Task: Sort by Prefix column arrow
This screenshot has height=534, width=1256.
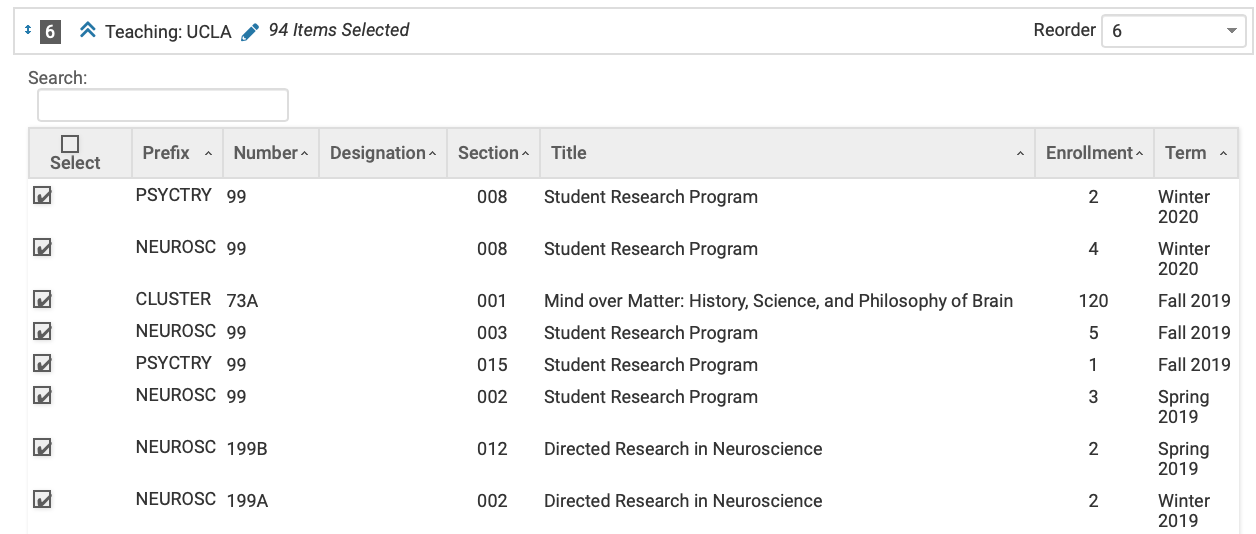Action: (x=208, y=154)
